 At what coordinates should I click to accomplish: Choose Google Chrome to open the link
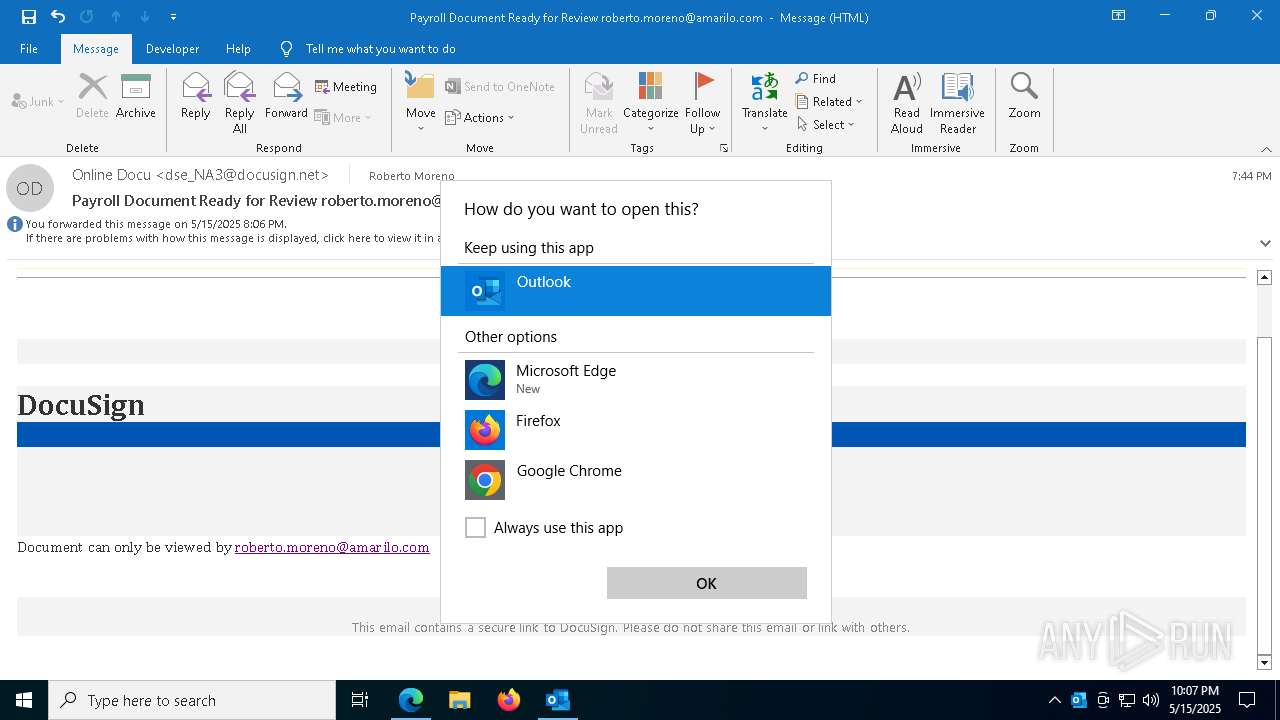coord(636,479)
